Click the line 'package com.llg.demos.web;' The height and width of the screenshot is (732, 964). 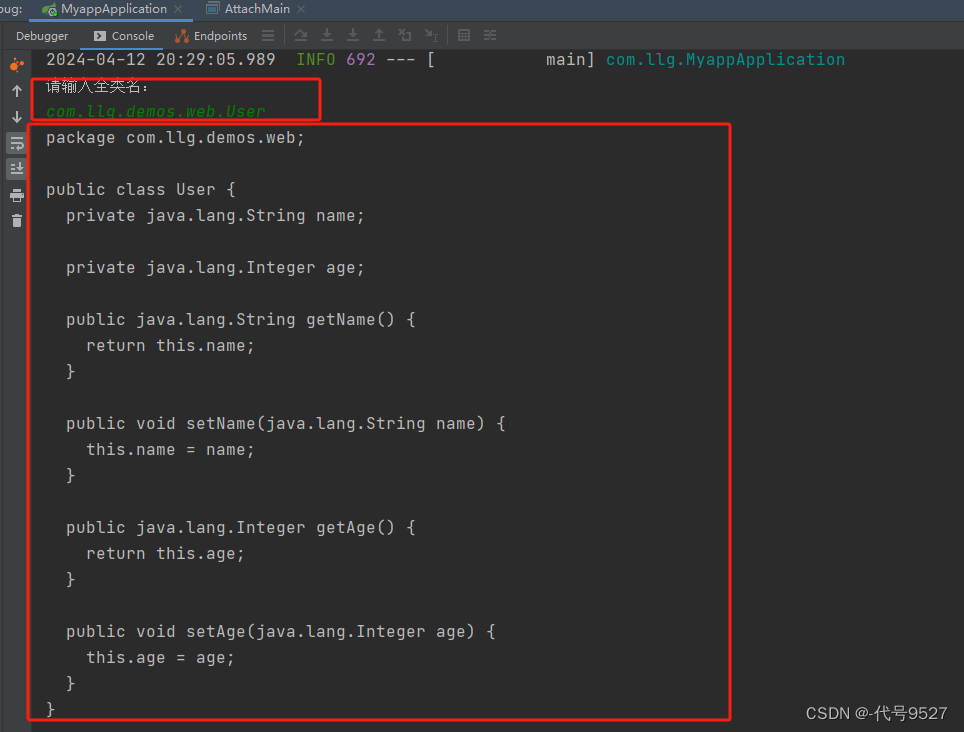(175, 138)
